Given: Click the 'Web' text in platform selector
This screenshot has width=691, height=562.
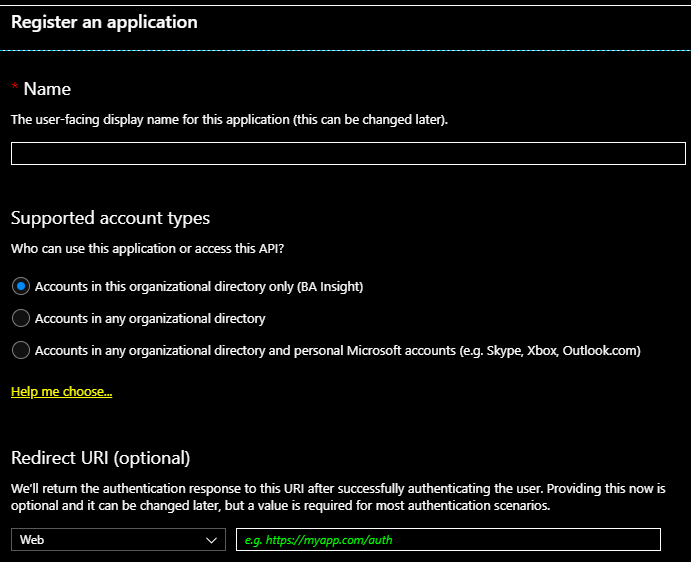Looking at the screenshot, I should coord(31,540).
